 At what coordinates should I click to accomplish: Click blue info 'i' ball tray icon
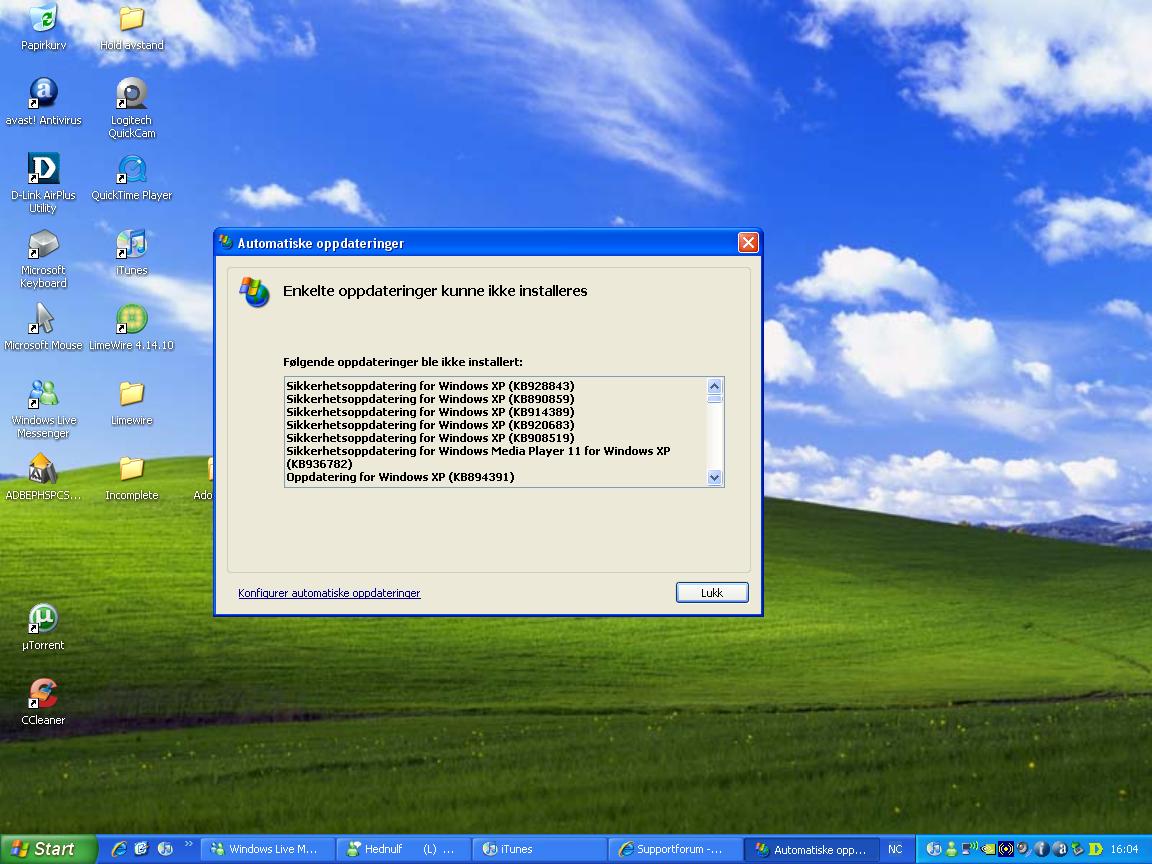[x=1041, y=849]
